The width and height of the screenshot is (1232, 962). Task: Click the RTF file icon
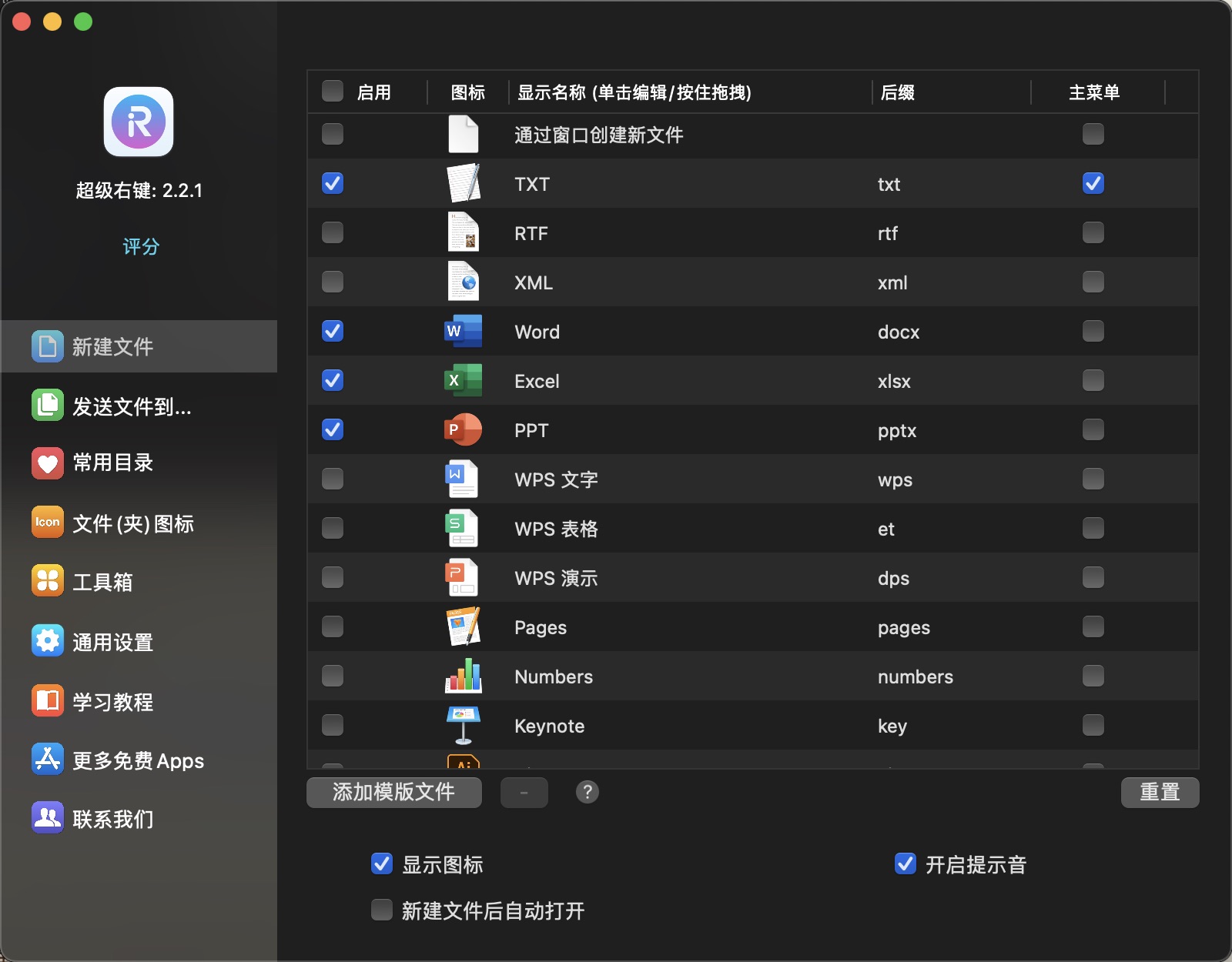click(x=464, y=232)
